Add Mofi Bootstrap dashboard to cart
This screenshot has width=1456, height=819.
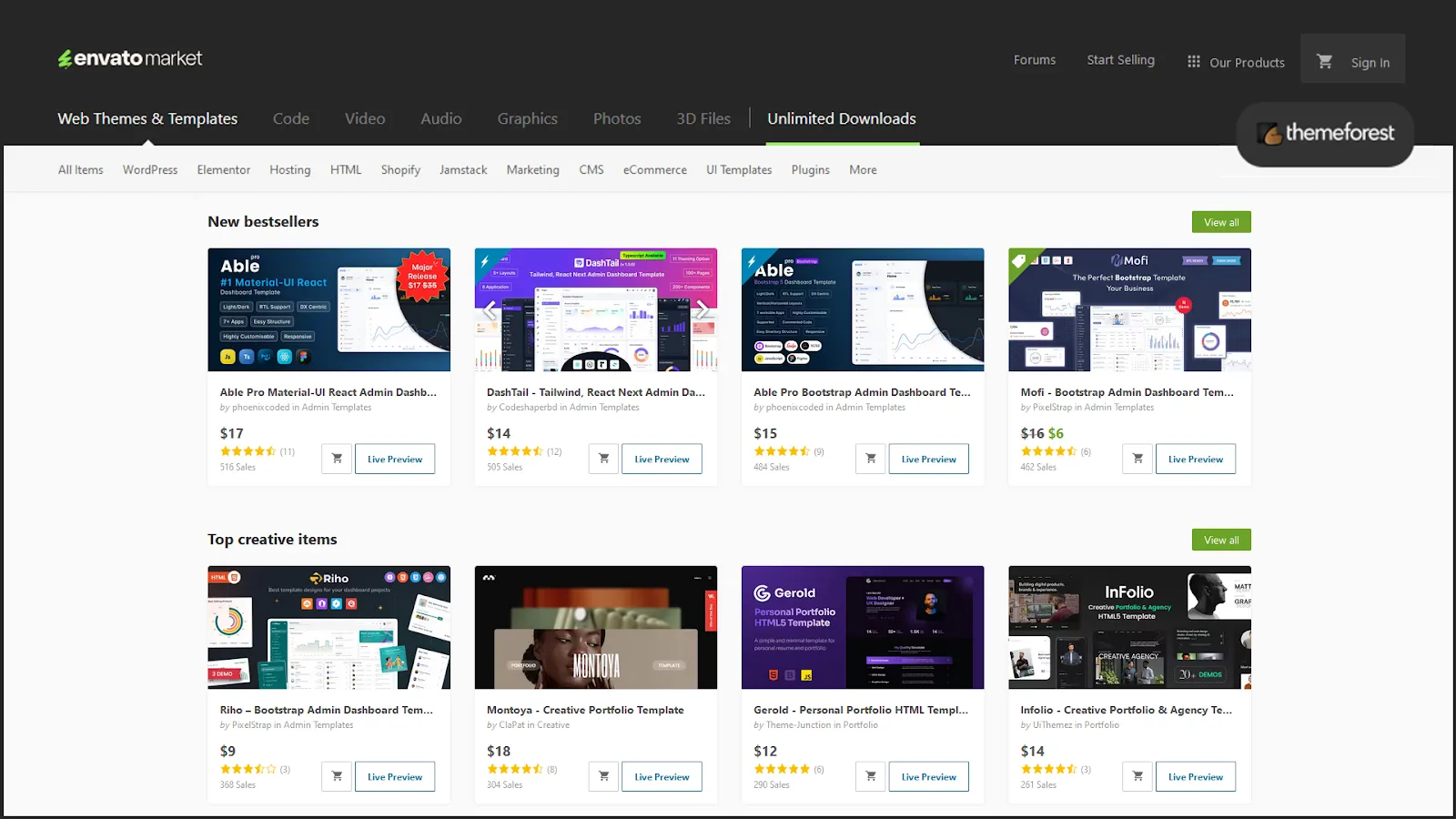coord(1137,459)
